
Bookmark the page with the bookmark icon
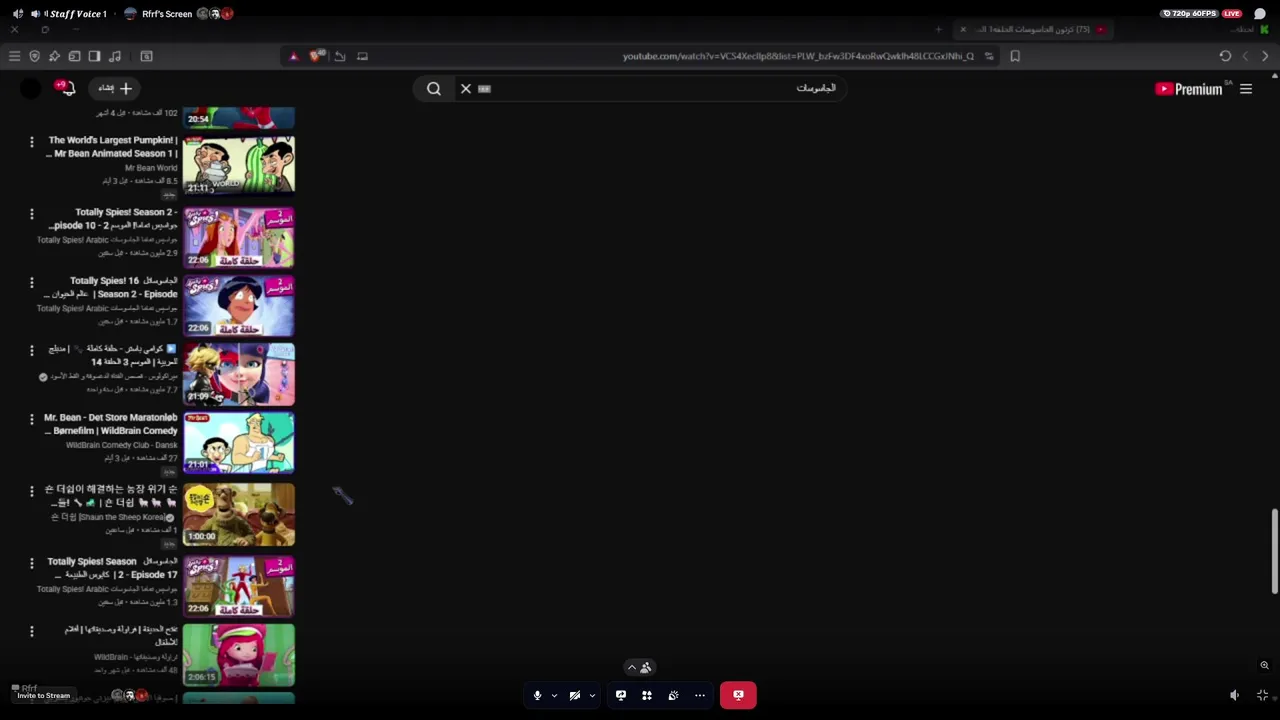pyautogui.click(x=1015, y=56)
